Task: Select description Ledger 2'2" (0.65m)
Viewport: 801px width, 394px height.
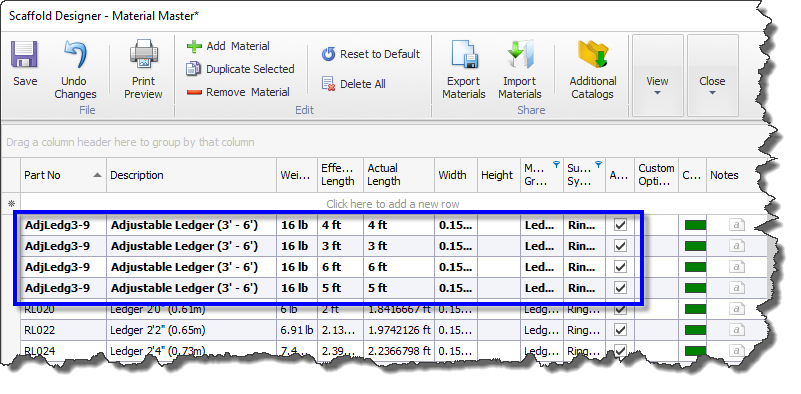Action: [x=192, y=330]
